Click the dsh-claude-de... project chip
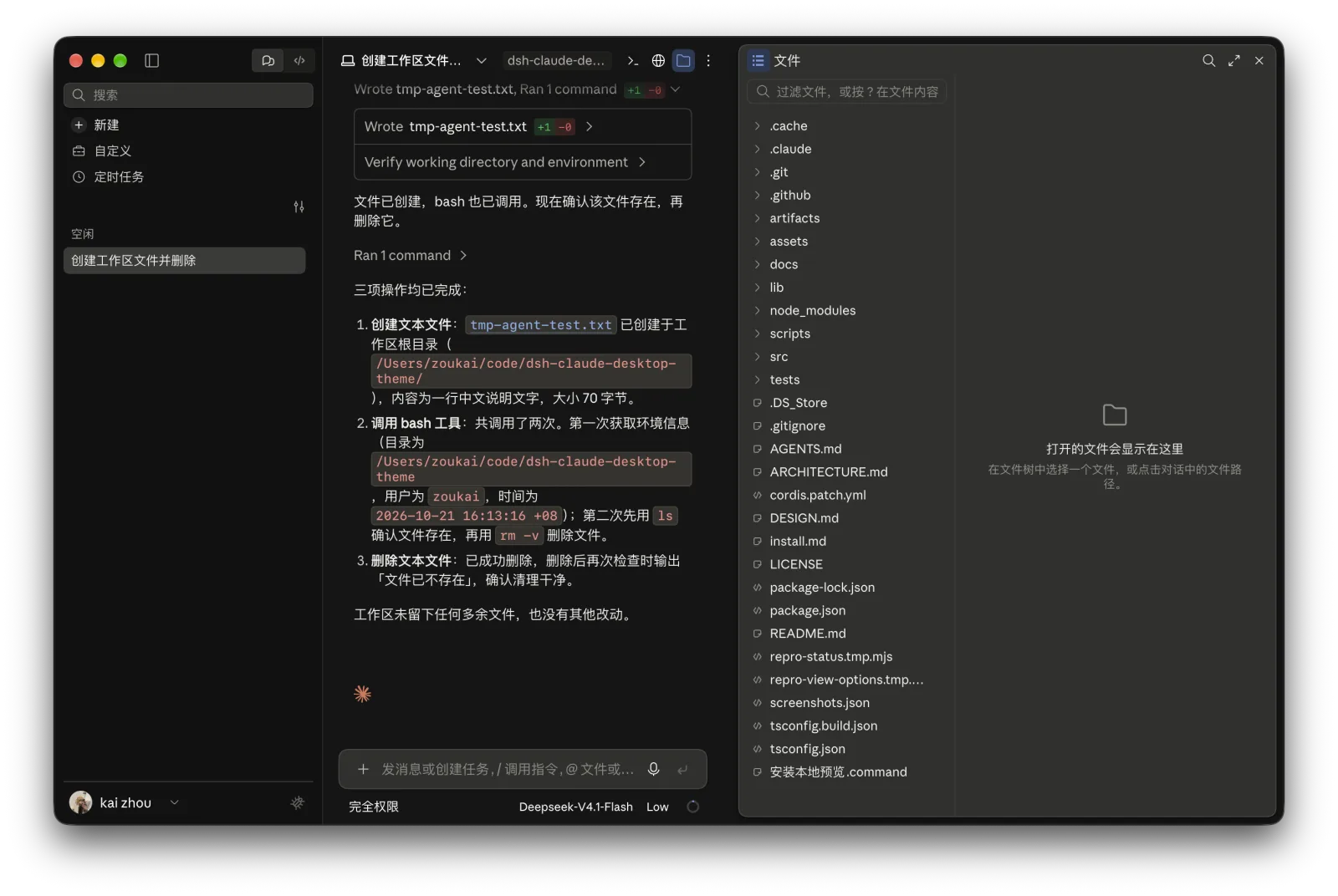The image size is (1338, 896). [x=556, y=60]
